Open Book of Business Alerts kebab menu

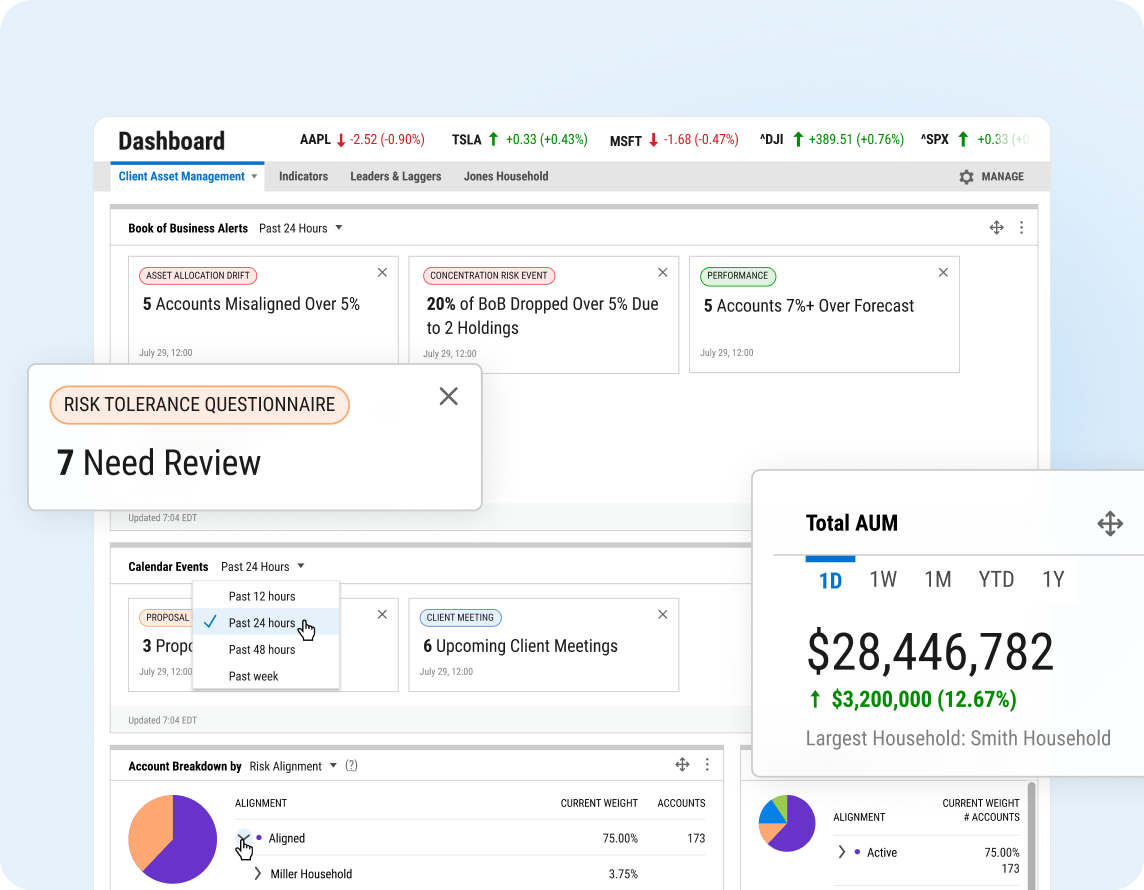click(x=1021, y=228)
